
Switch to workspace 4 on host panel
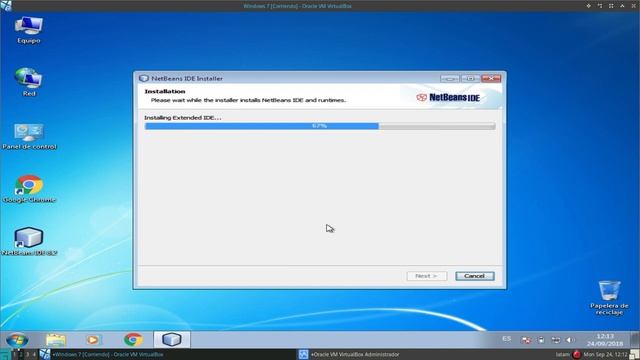pyautogui.click(x=34, y=354)
